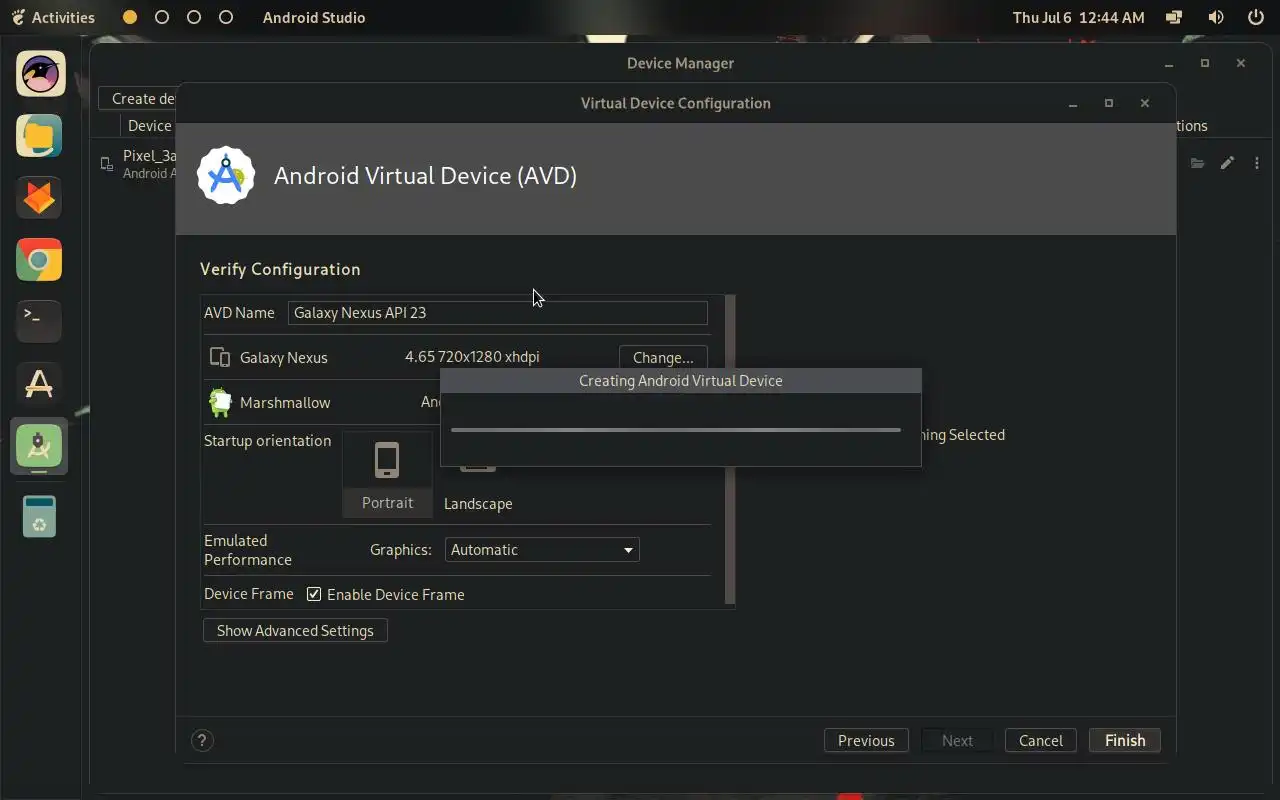
Task: Edit device pencil icon in Device Manager
Action: pos(1227,163)
